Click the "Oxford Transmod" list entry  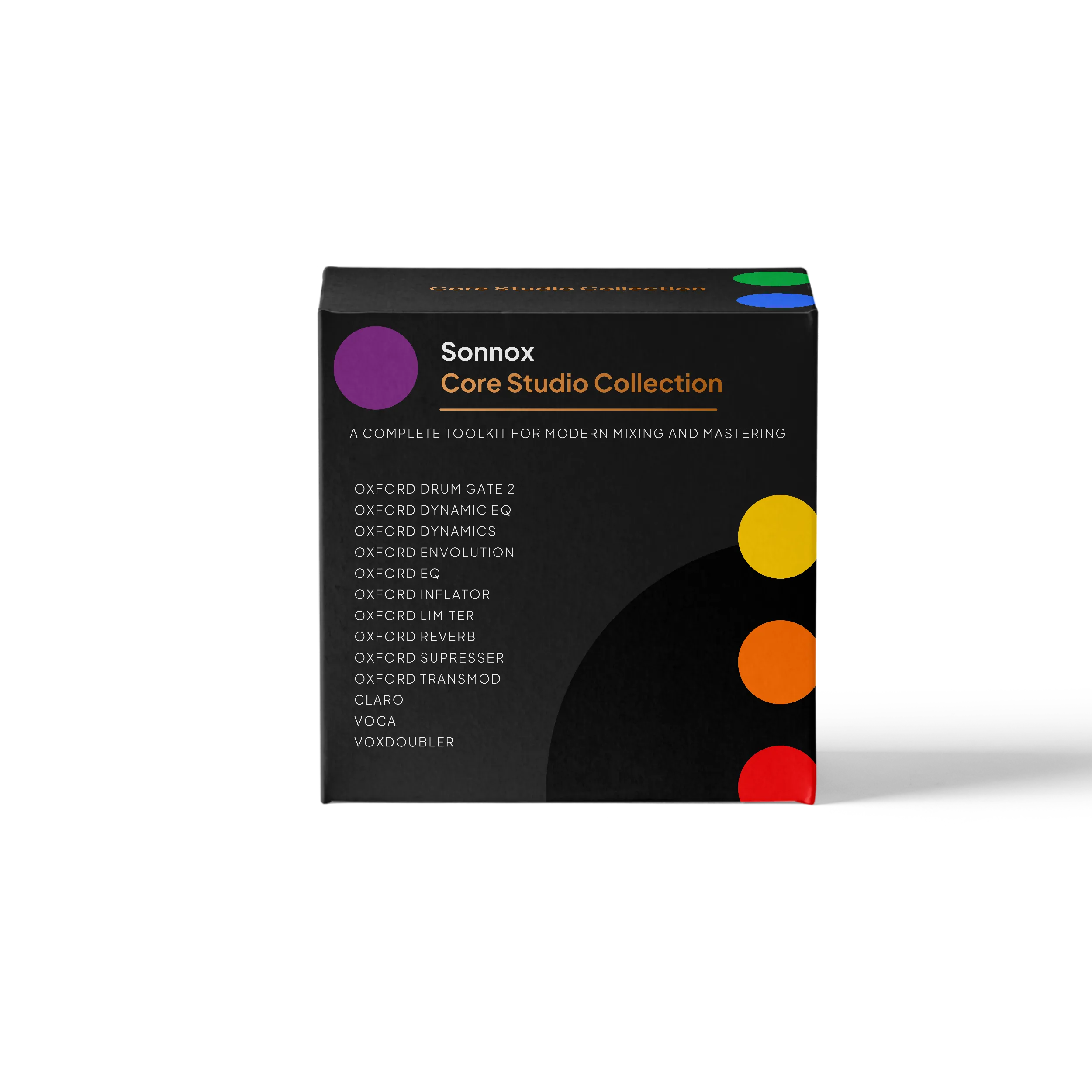[x=427, y=679]
